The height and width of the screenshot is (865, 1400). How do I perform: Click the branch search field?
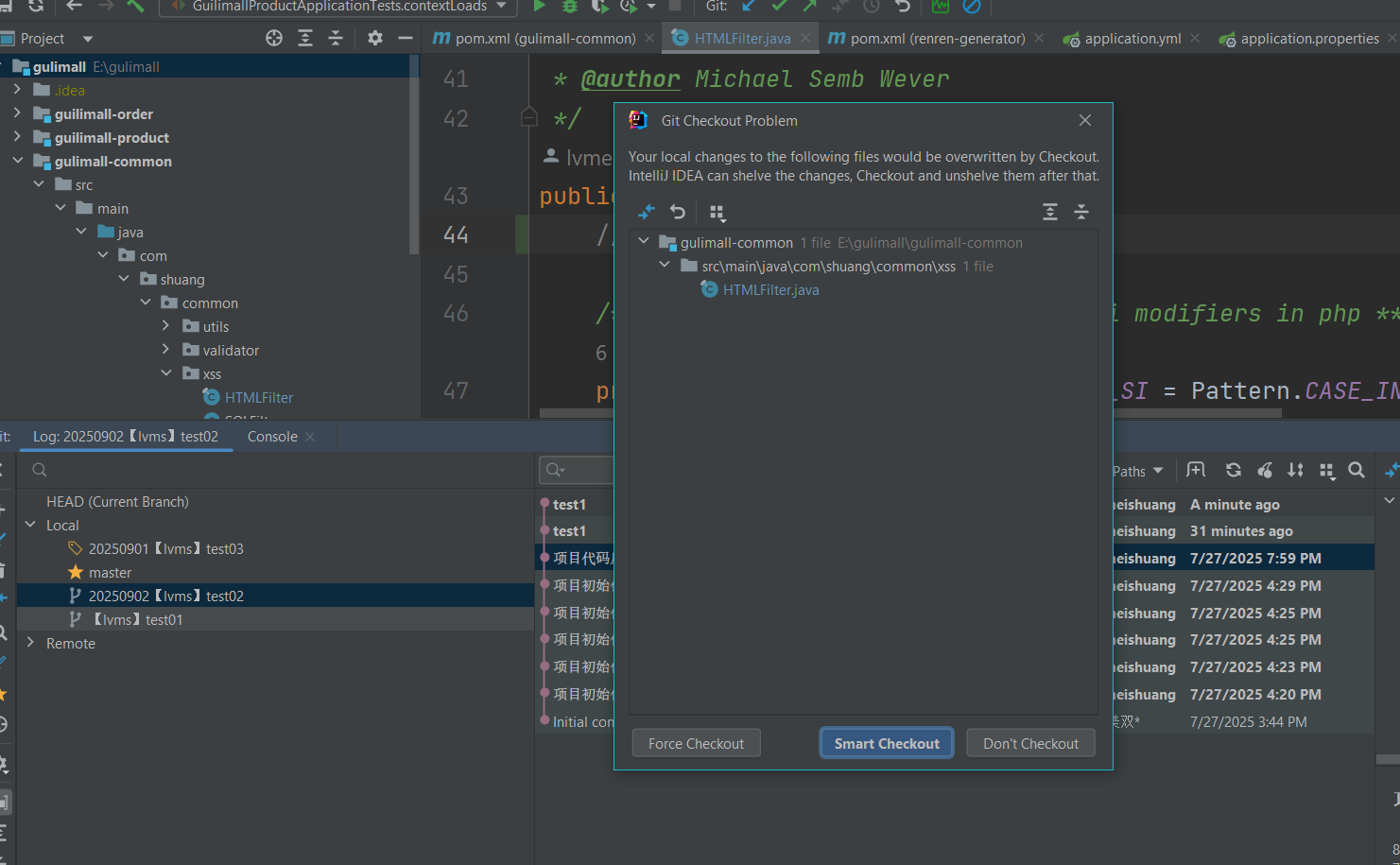[x=274, y=470]
